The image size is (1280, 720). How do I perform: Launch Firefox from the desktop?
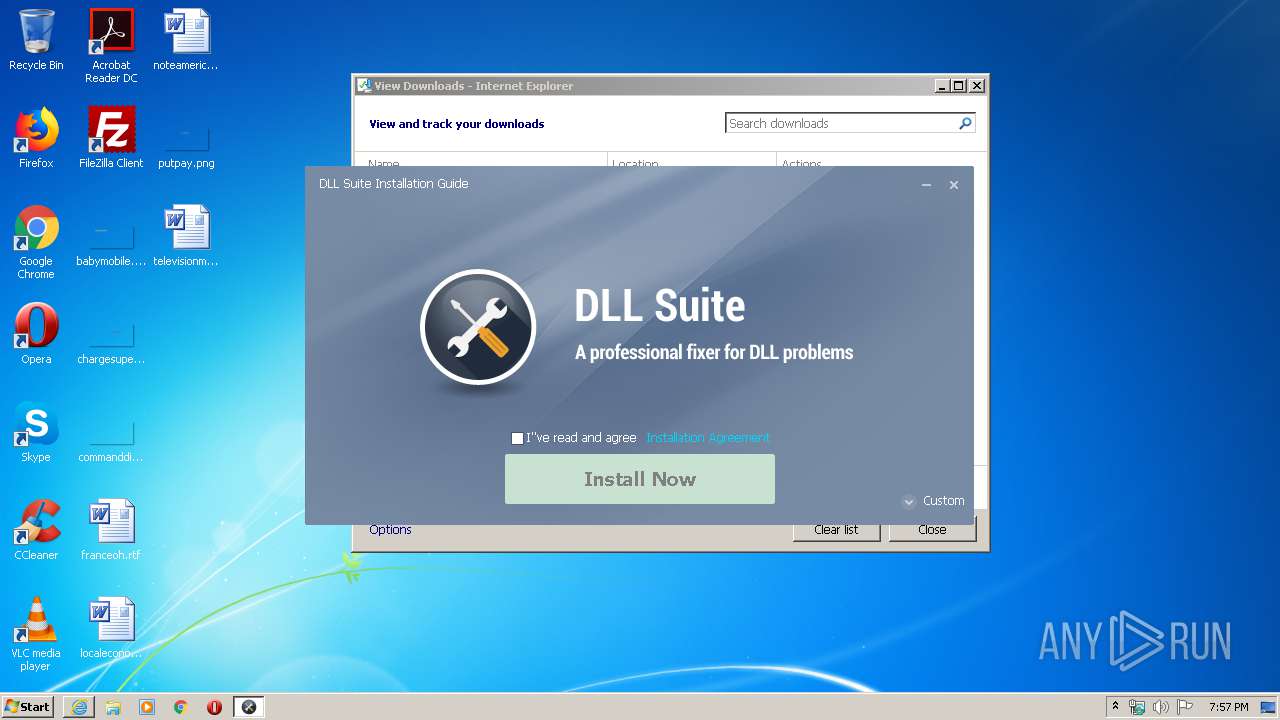pyautogui.click(x=36, y=138)
